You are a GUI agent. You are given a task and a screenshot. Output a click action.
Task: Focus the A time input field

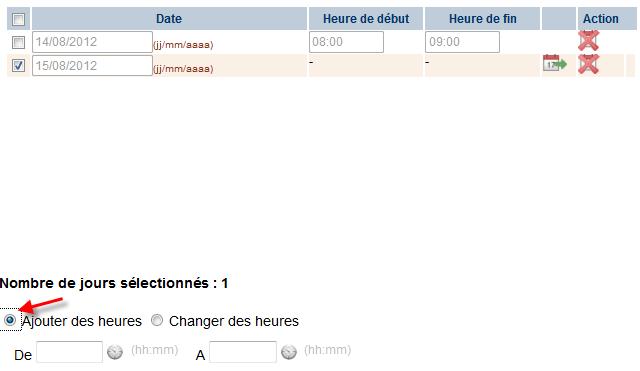[x=243, y=352]
